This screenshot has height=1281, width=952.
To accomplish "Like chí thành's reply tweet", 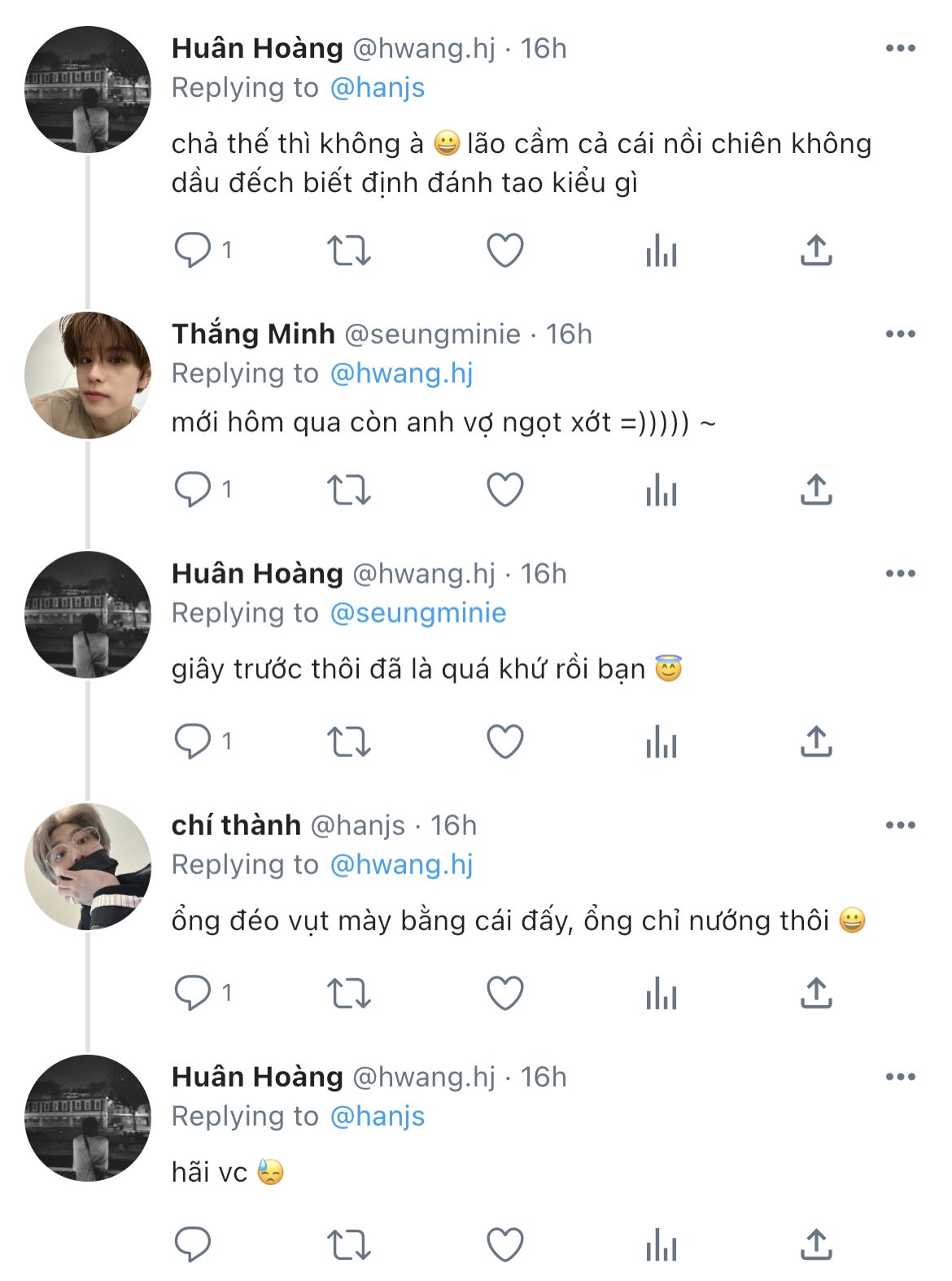I will [x=504, y=993].
